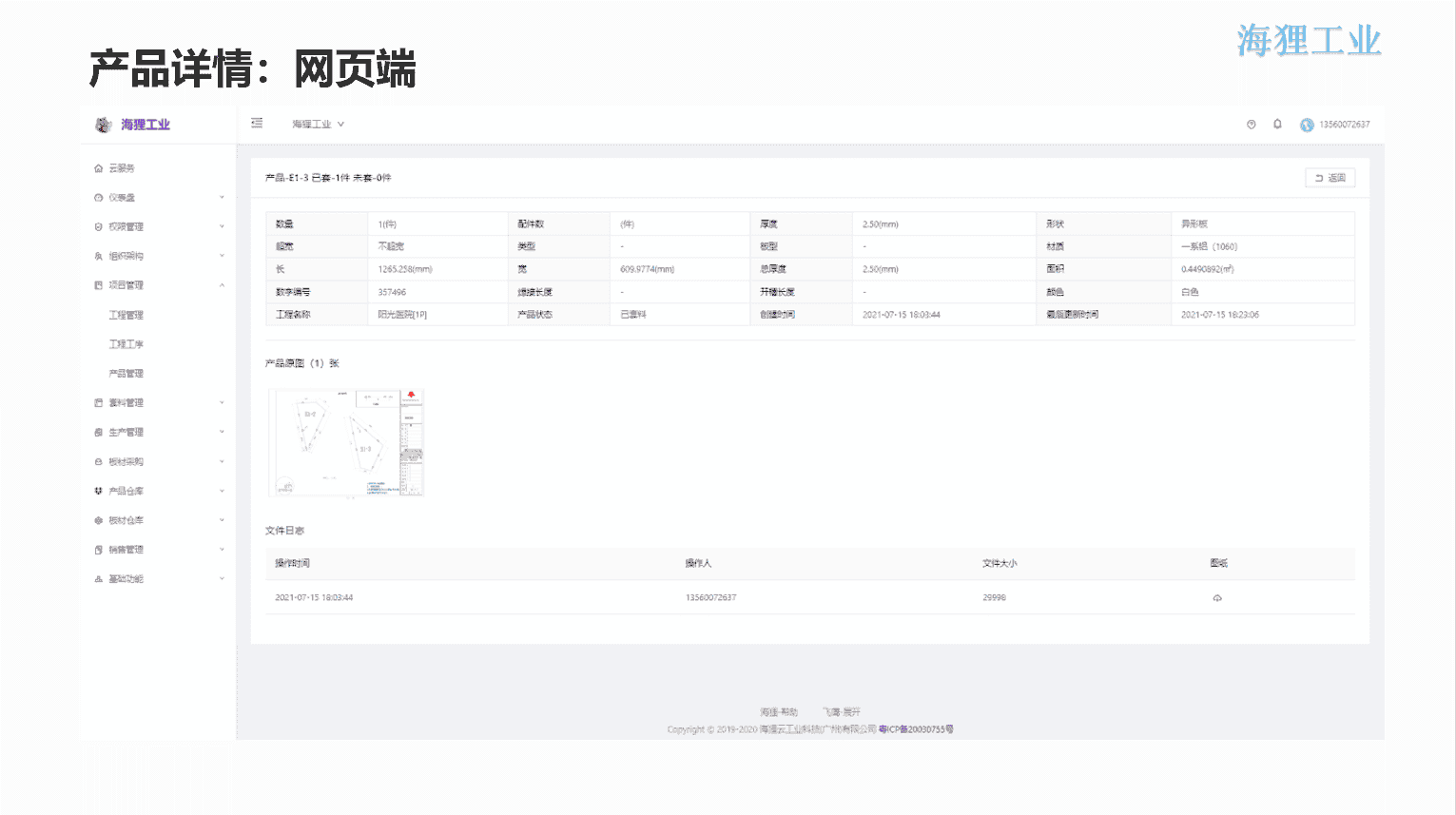Screen dimensions: 1456x815
Task: Open the 工程工序 submenu item
Action: pos(126,344)
